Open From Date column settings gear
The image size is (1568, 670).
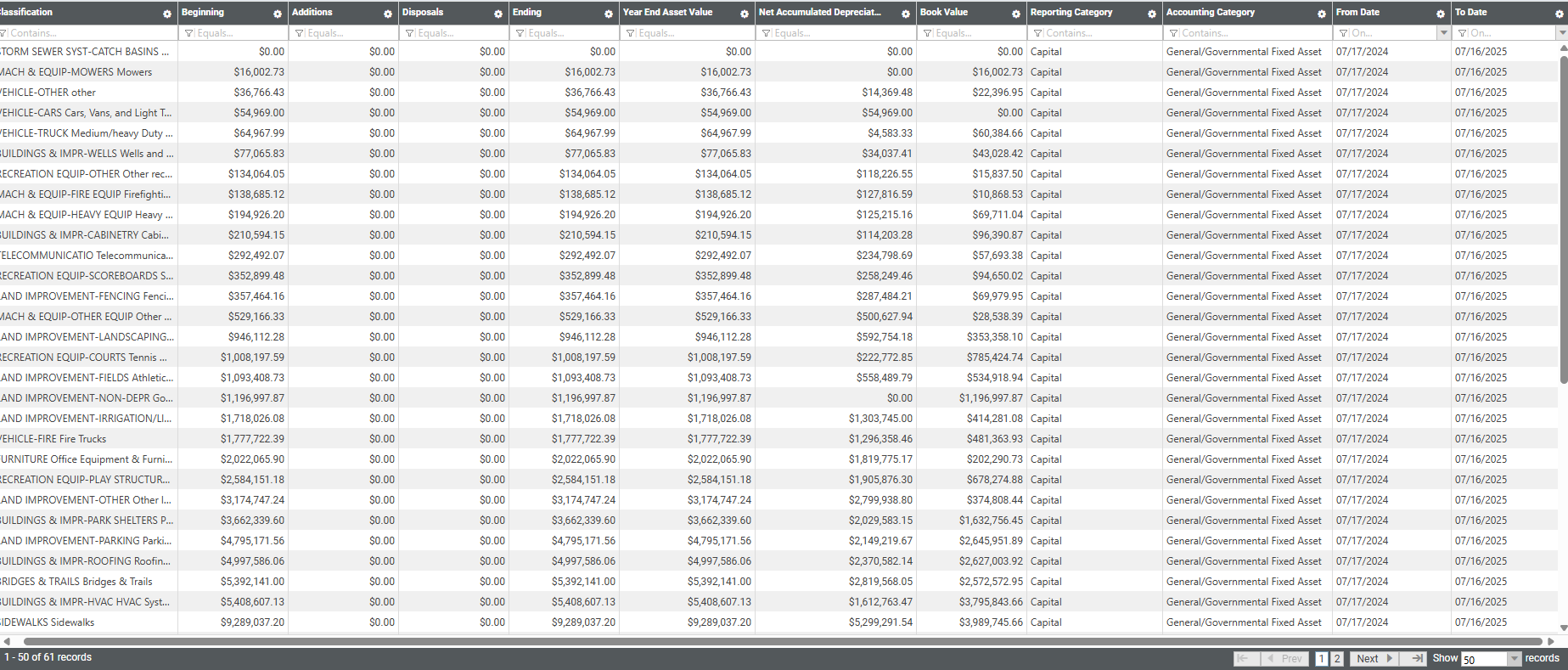coord(1441,14)
